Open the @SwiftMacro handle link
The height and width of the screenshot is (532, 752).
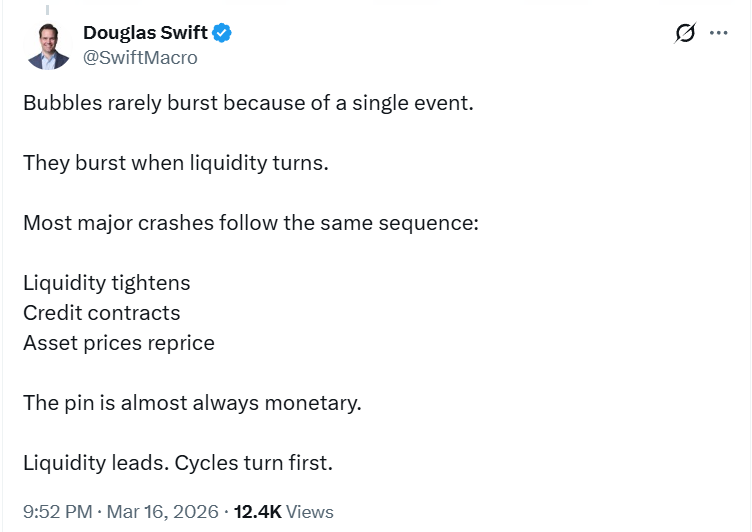coord(140,58)
